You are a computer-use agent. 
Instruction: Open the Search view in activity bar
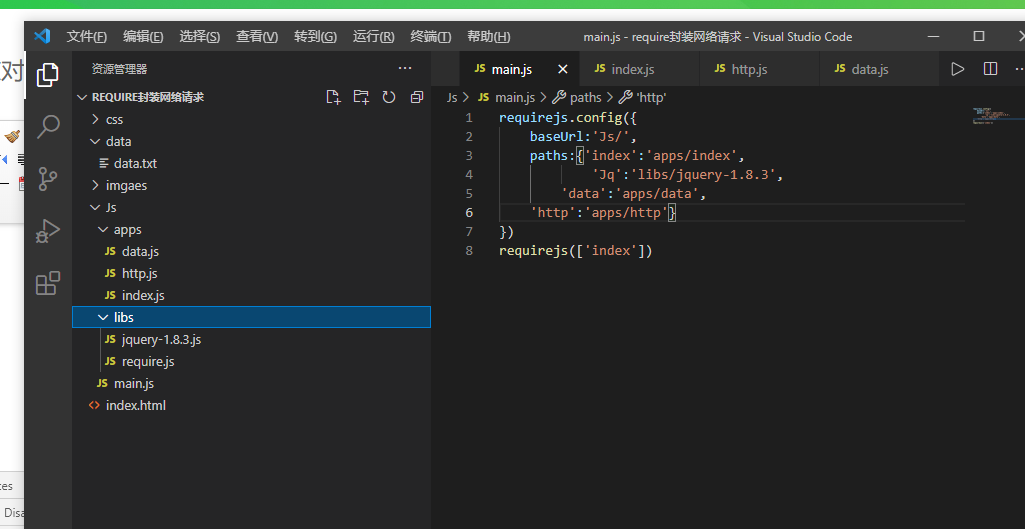48,127
